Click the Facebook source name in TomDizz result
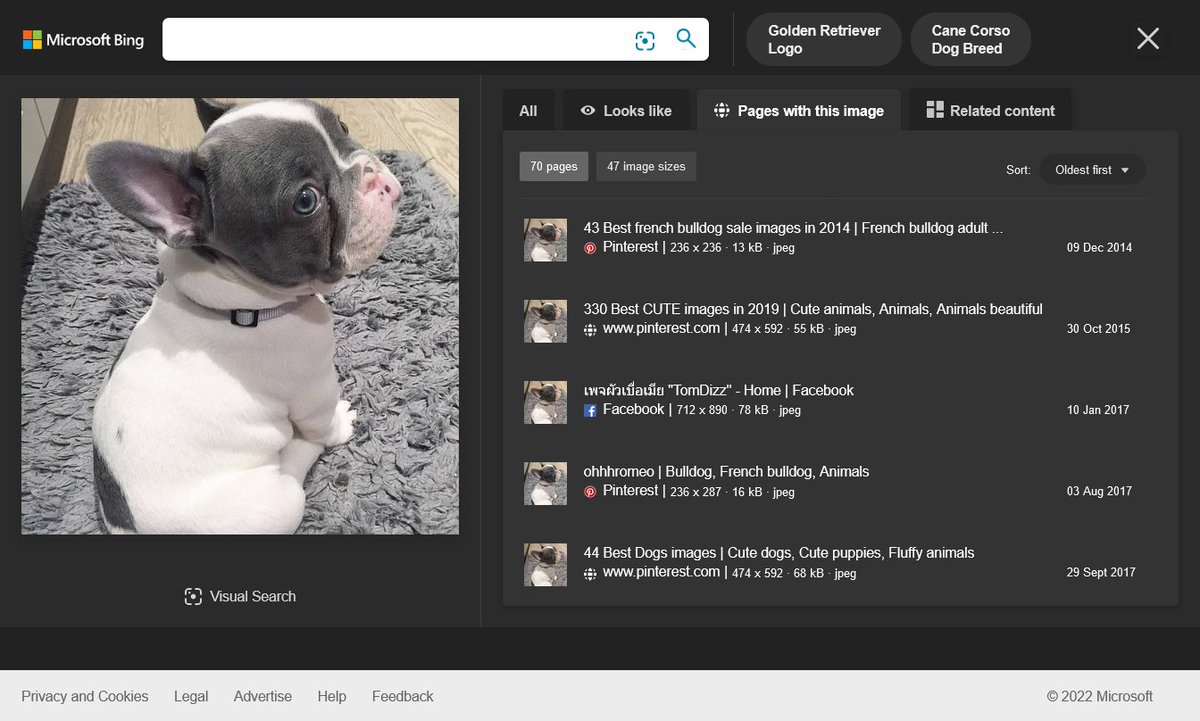 633,409
